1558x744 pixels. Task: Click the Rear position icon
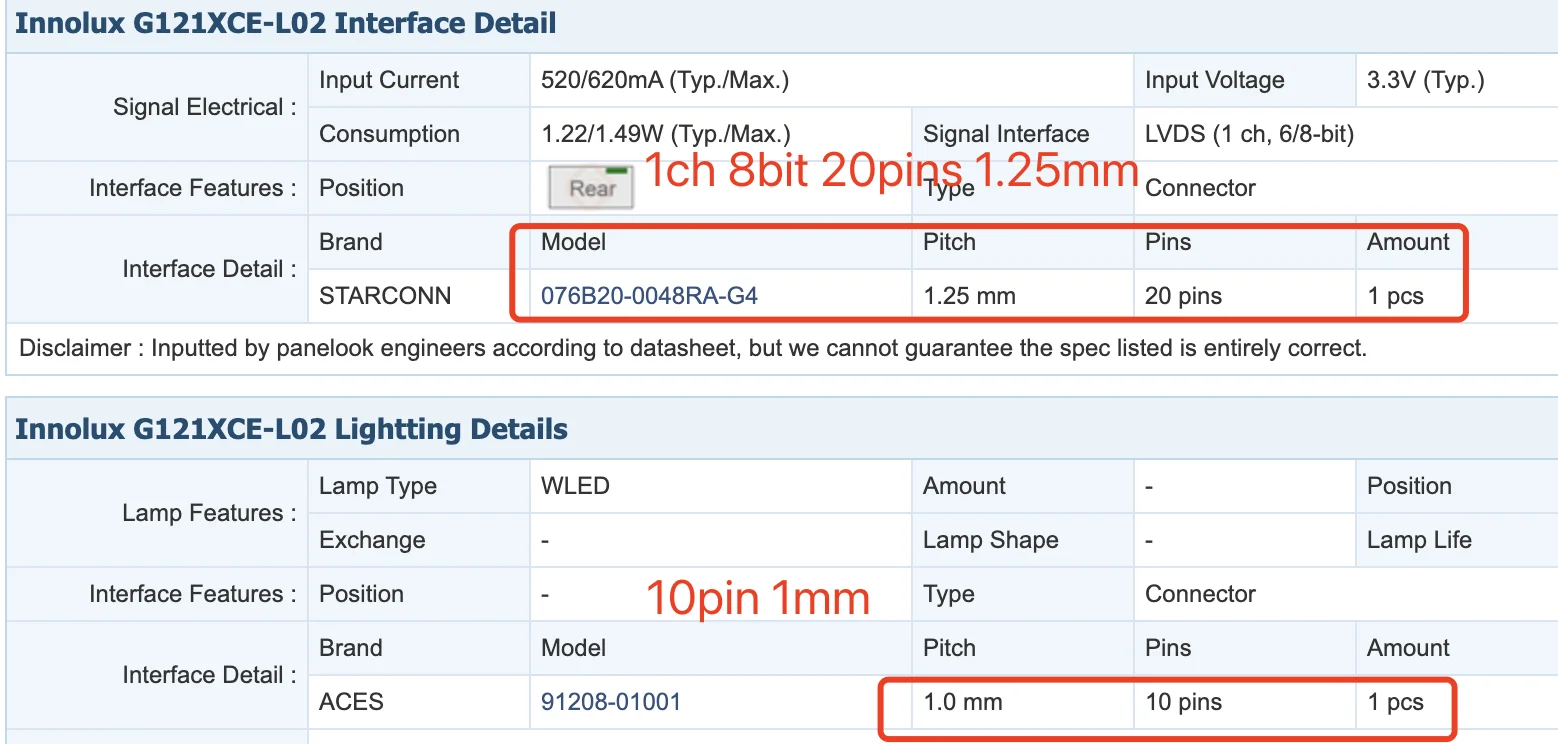point(591,187)
